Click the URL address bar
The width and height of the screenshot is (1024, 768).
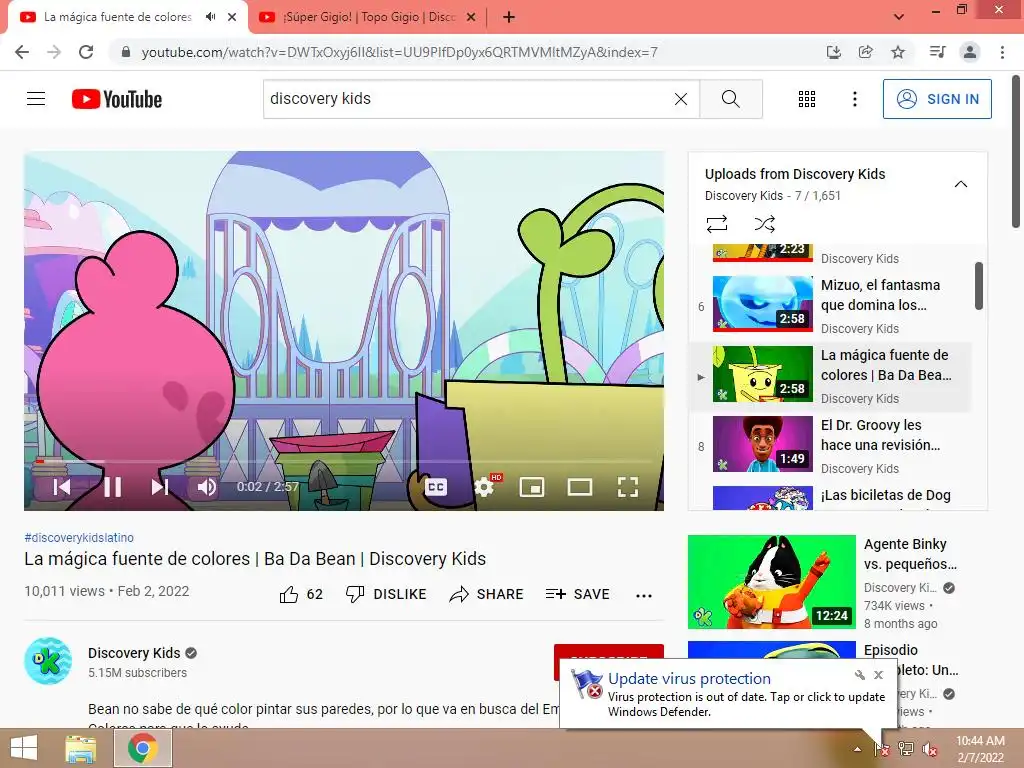pos(400,52)
